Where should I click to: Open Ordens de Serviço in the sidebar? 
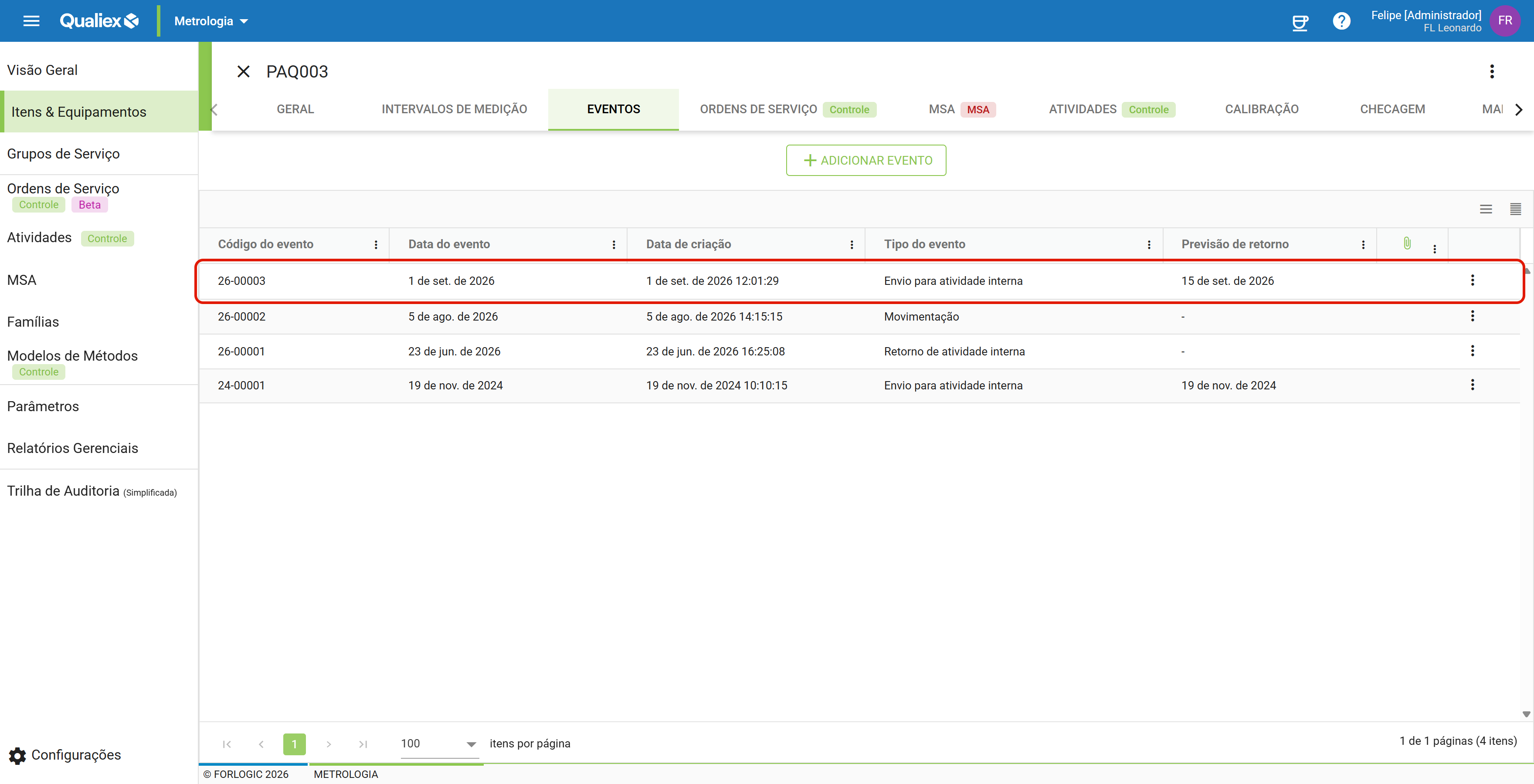click(x=99, y=196)
